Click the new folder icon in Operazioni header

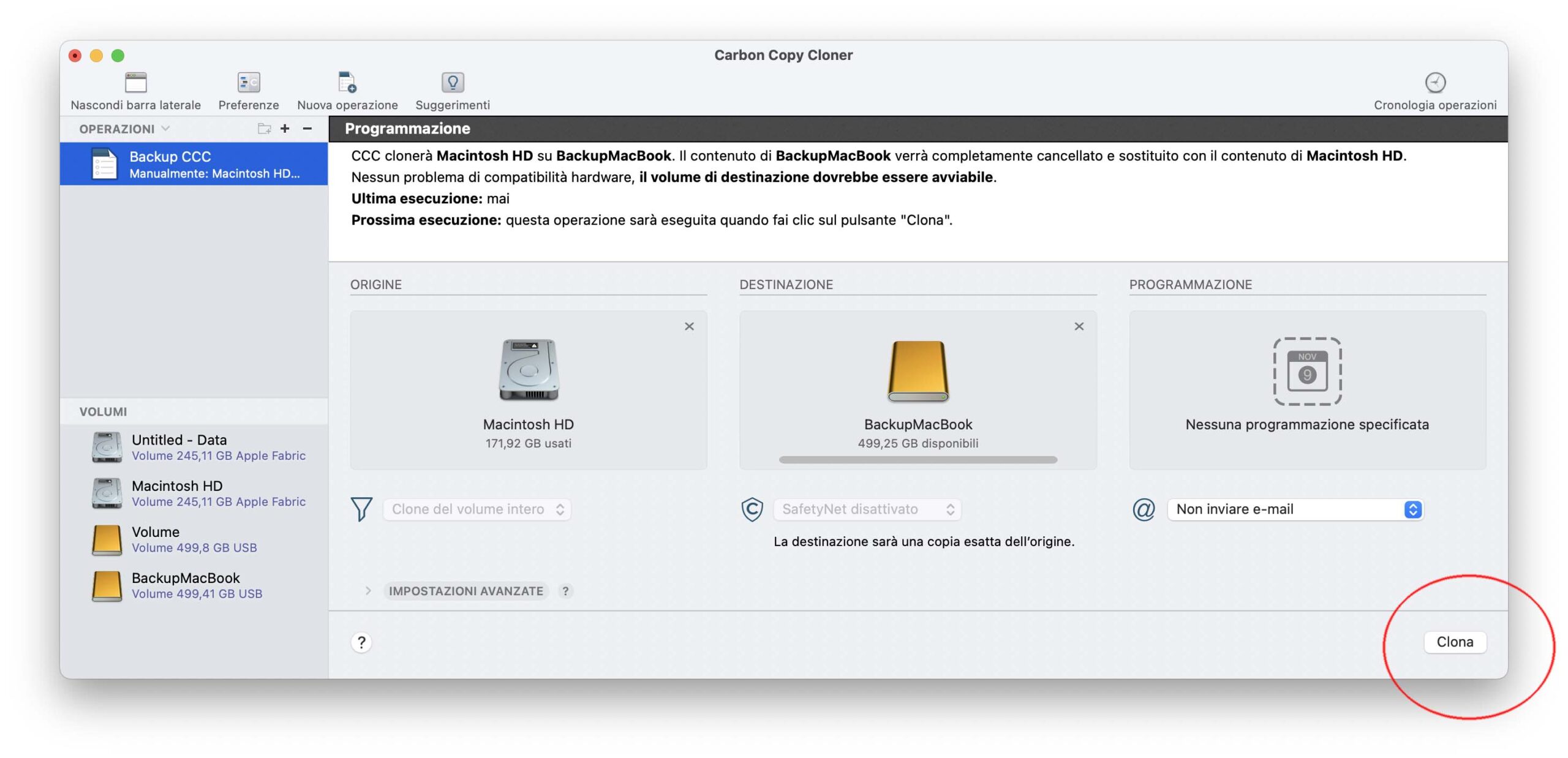[263, 129]
